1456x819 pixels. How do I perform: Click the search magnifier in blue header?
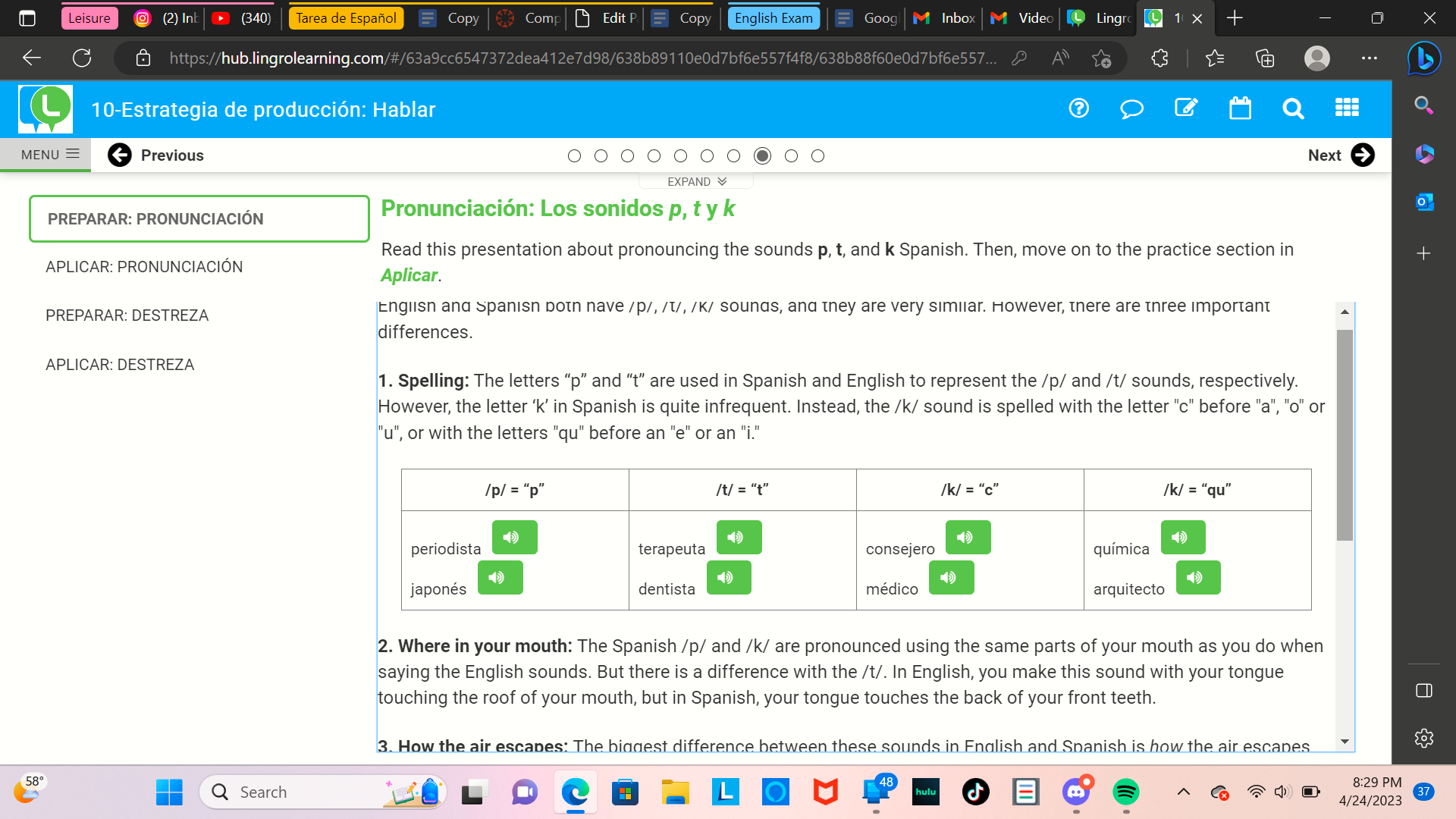pyautogui.click(x=1293, y=109)
